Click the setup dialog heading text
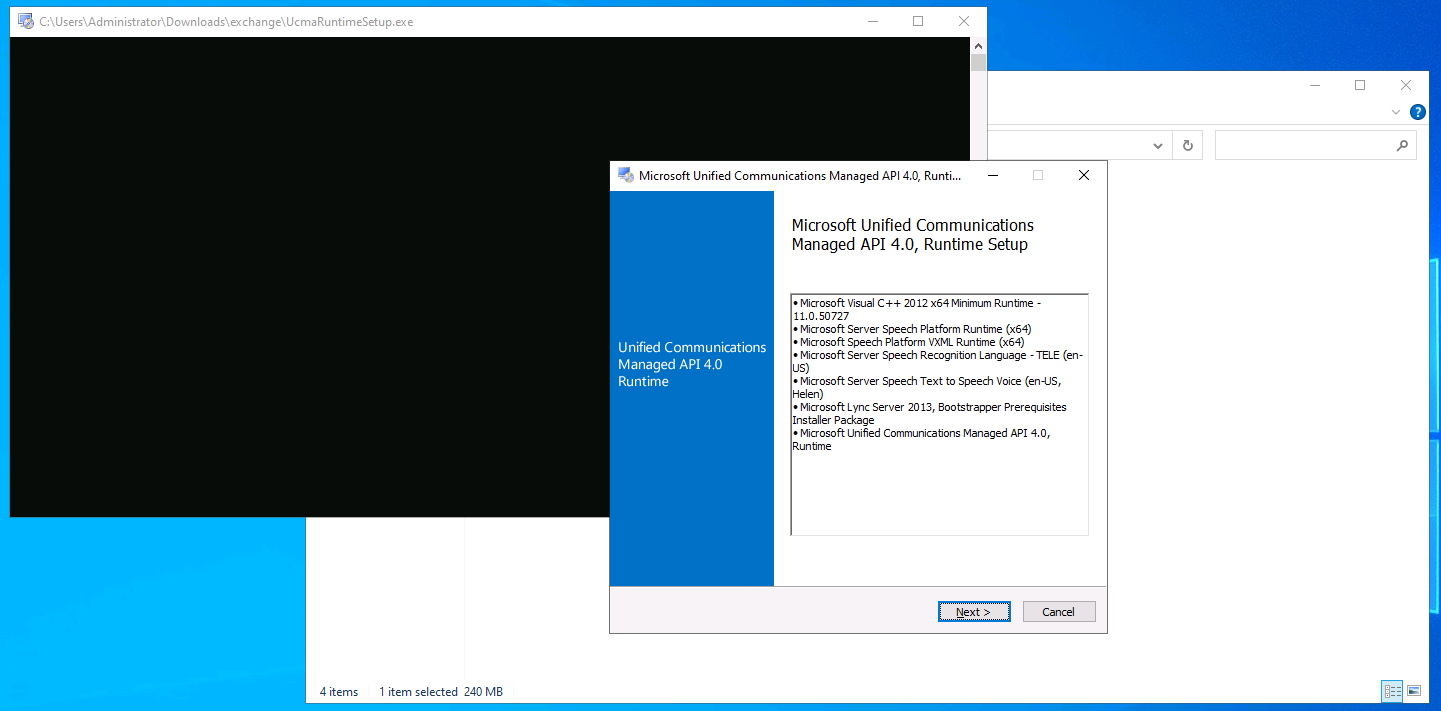This screenshot has width=1441, height=711. tap(913, 235)
